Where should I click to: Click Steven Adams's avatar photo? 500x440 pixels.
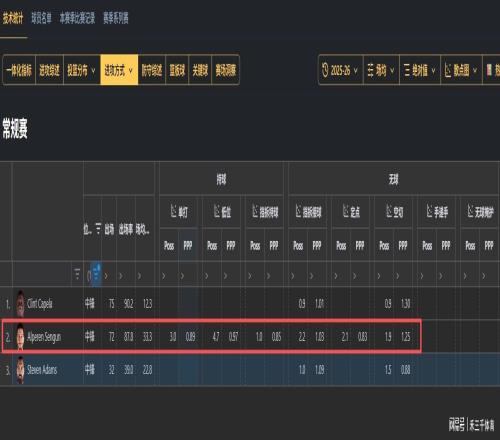20,370
